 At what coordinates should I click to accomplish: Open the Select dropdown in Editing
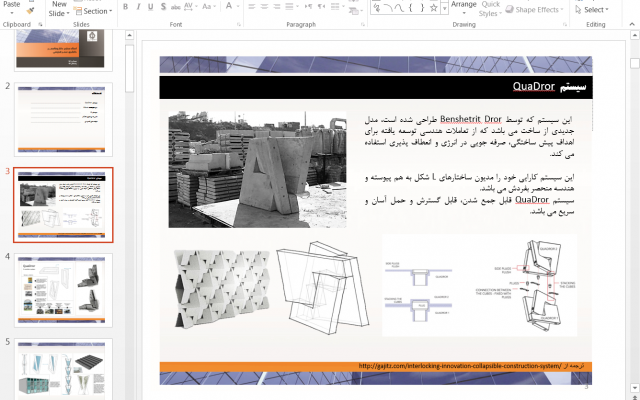(591, 9)
